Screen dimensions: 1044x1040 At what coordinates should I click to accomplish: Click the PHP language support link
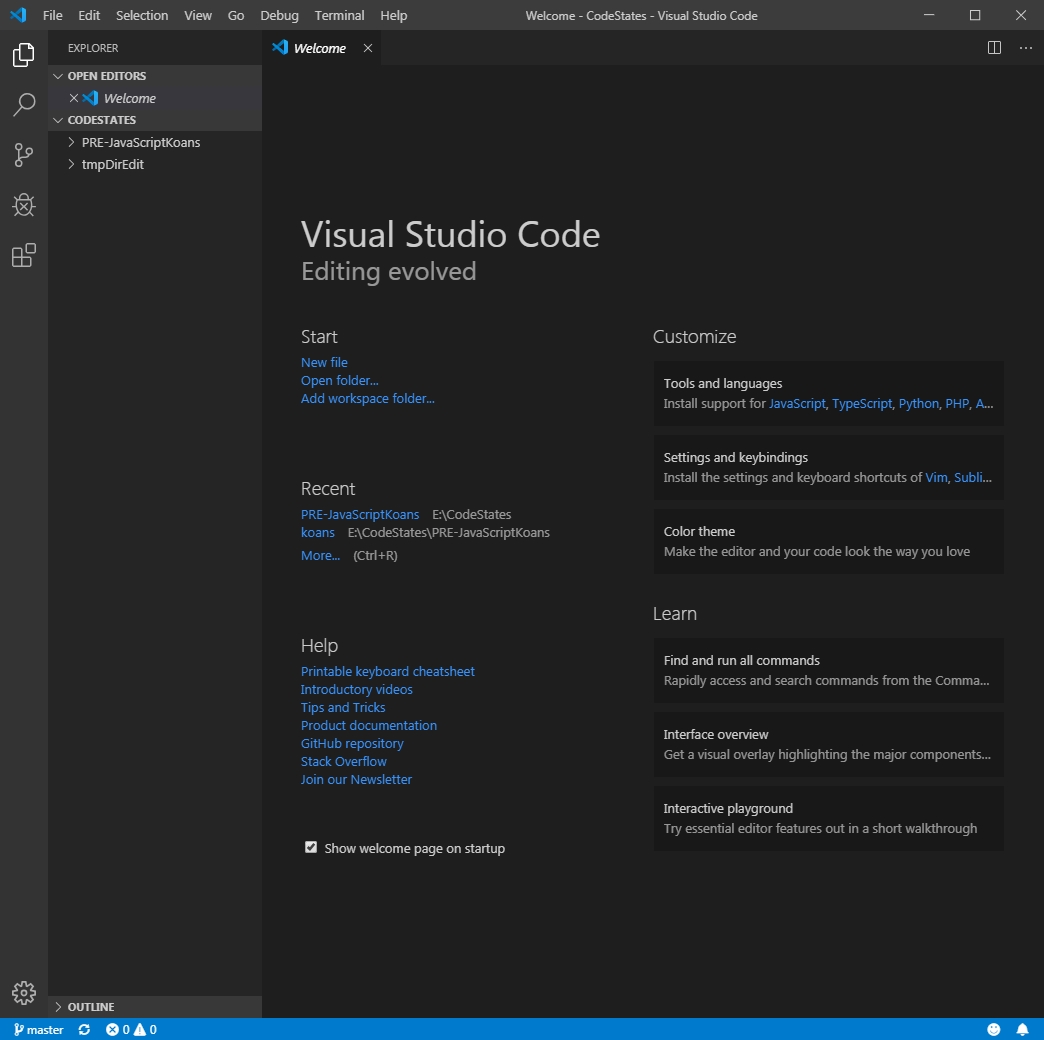(957, 403)
